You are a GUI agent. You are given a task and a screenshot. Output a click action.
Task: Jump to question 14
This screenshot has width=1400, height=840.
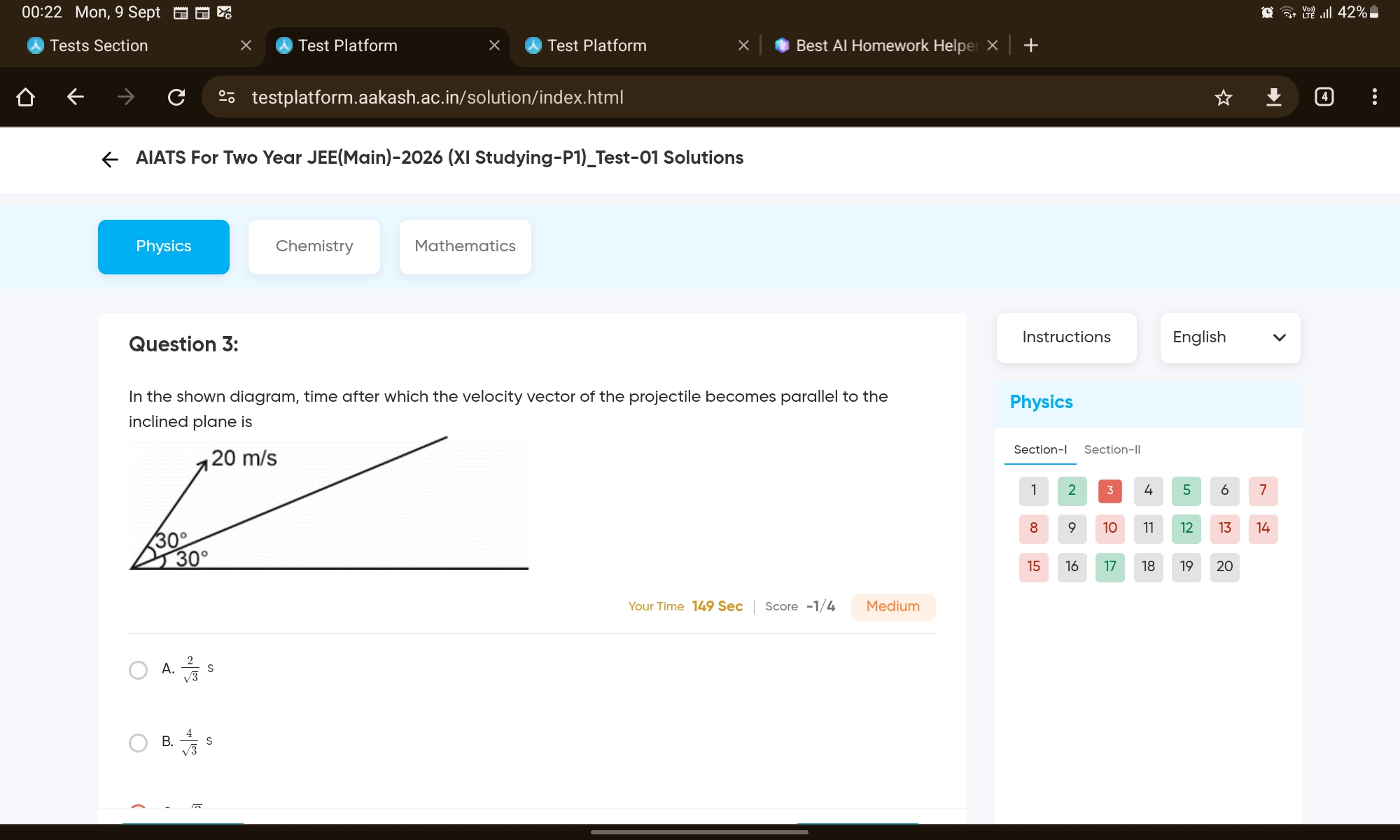pyautogui.click(x=1263, y=528)
